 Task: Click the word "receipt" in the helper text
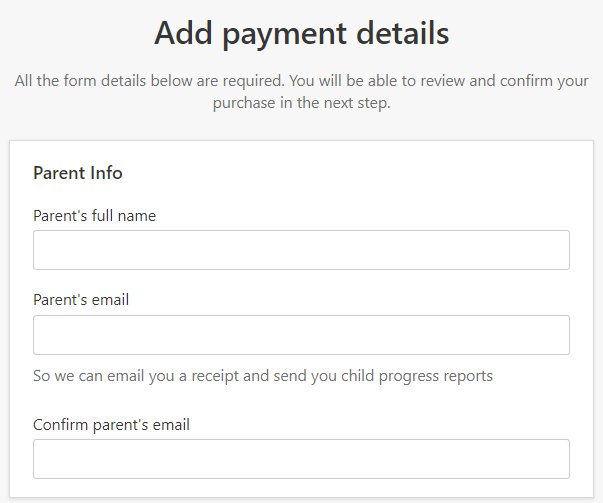coord(215,376)
